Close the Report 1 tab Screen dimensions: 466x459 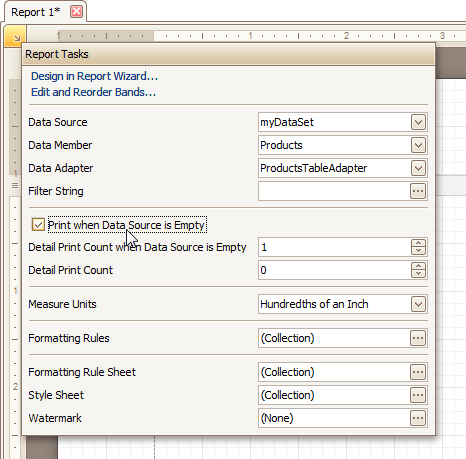(76, 12)
